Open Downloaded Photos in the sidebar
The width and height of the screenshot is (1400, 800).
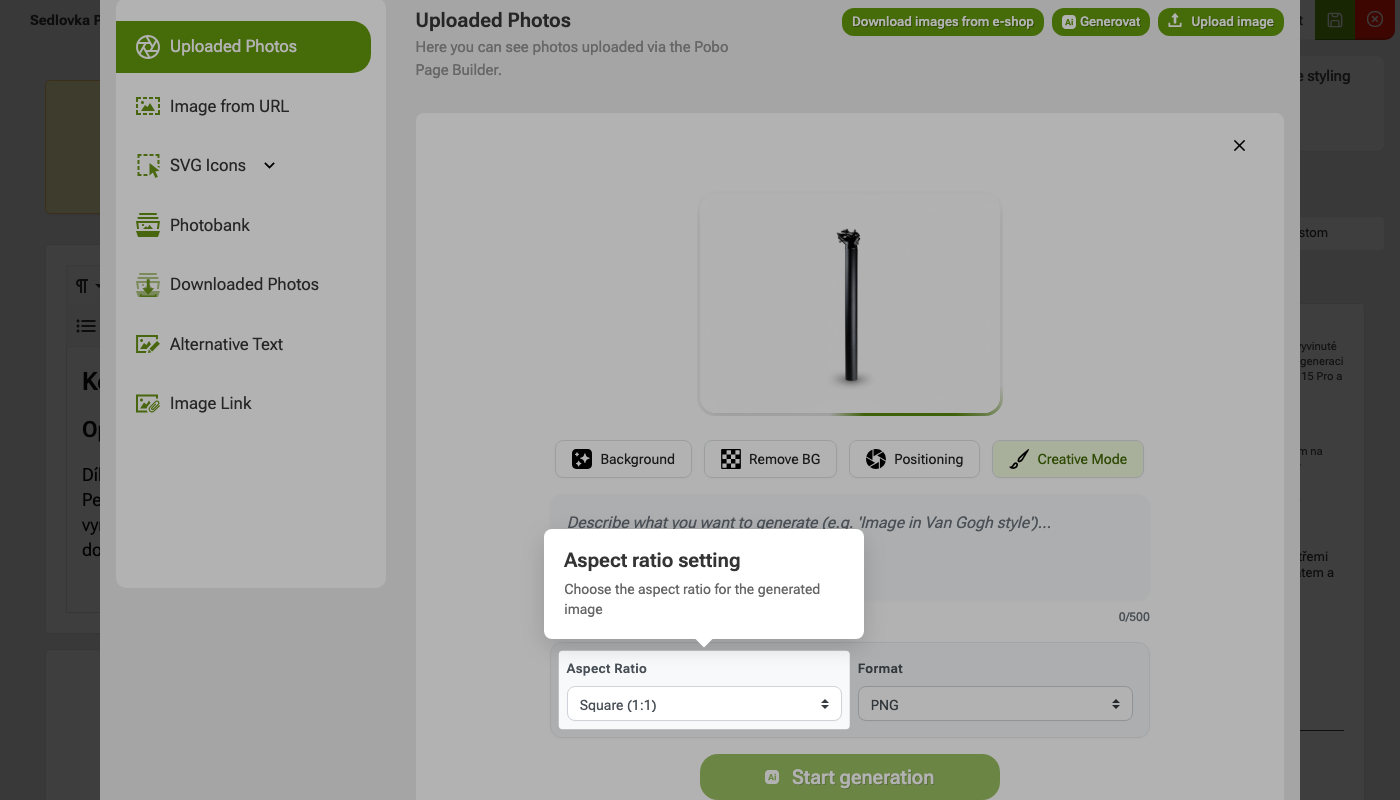[243, 284]
